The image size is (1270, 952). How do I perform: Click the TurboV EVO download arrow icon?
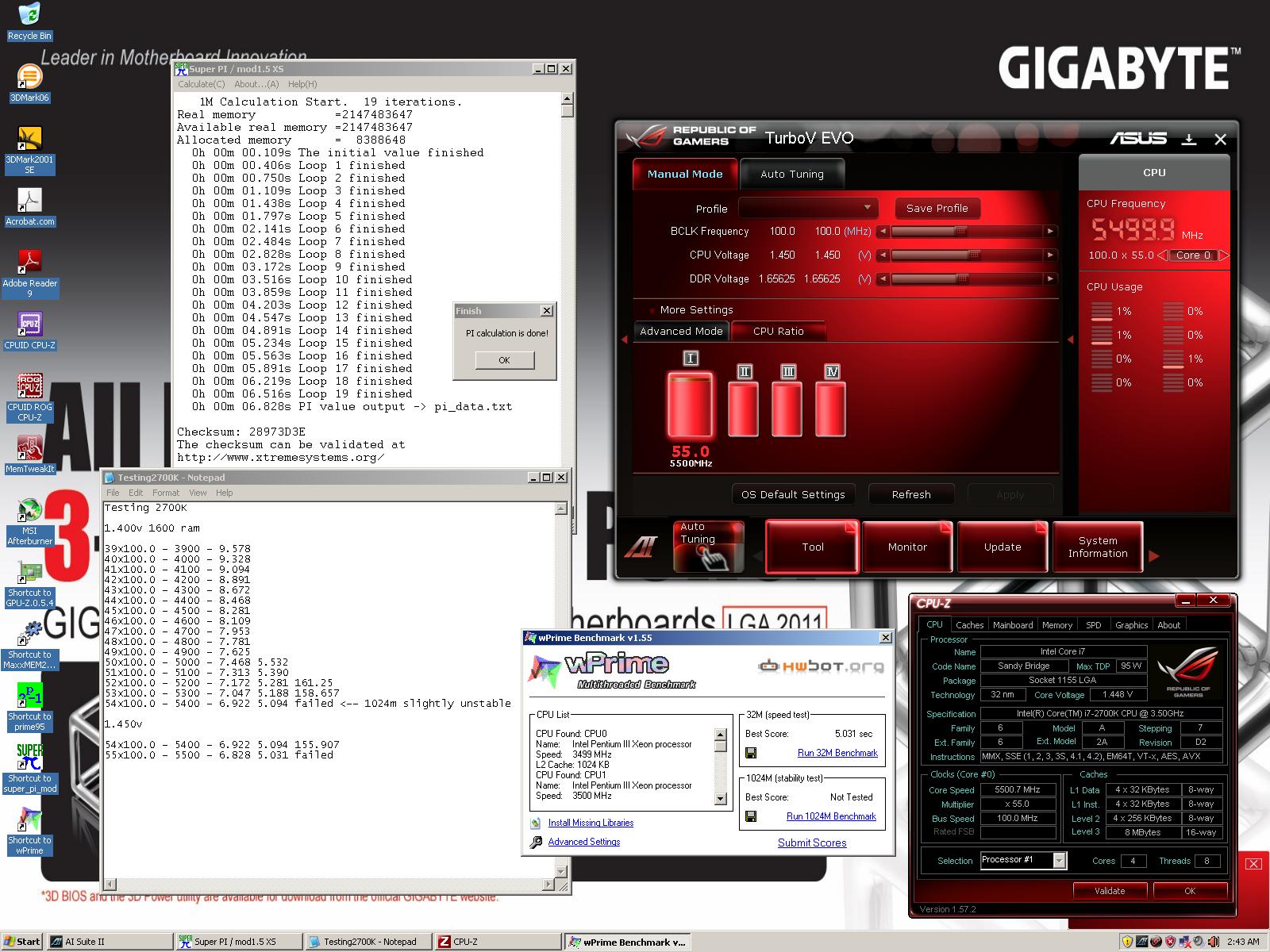tap(1188, 140)
